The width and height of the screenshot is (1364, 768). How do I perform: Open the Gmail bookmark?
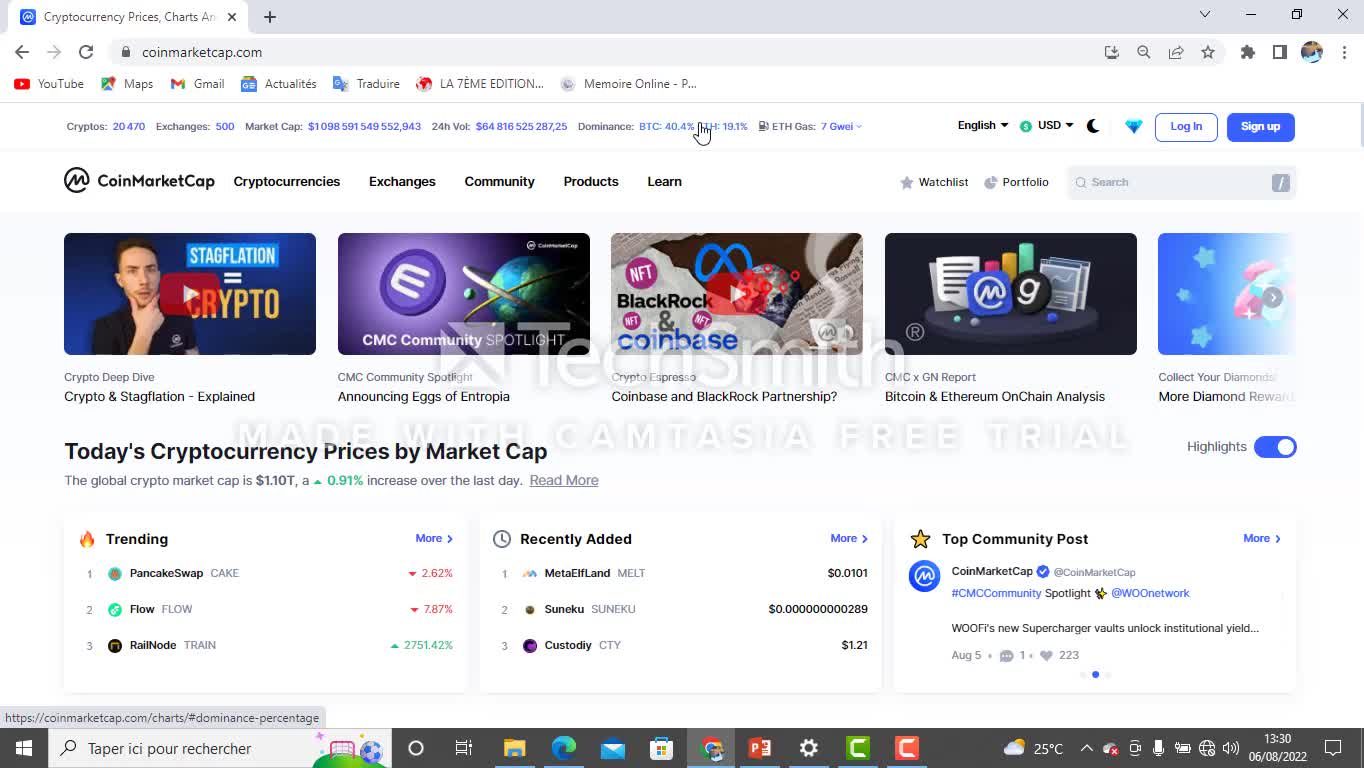point(198,84)
